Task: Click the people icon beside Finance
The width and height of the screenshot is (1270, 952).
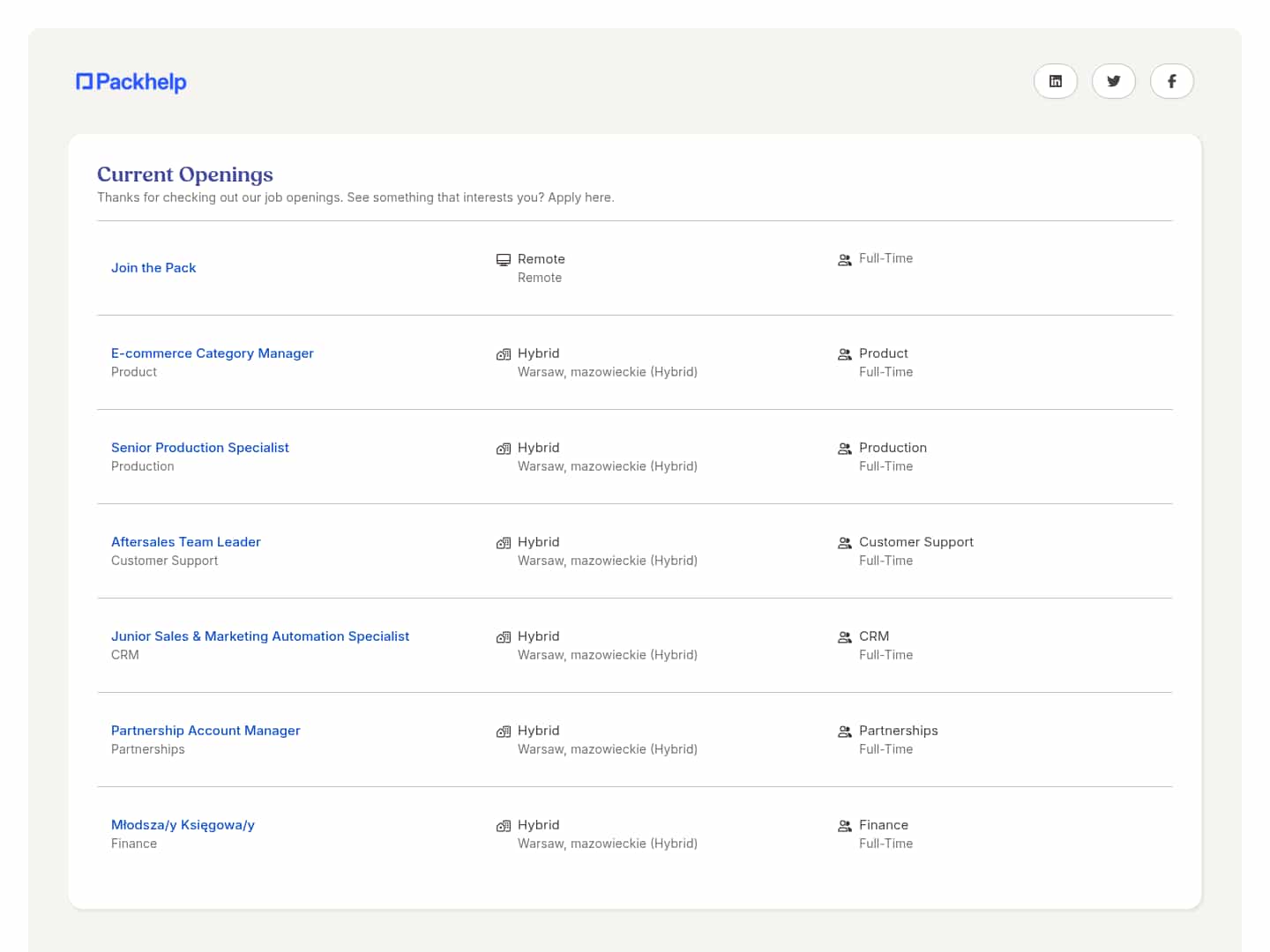Action: [844, 826]
